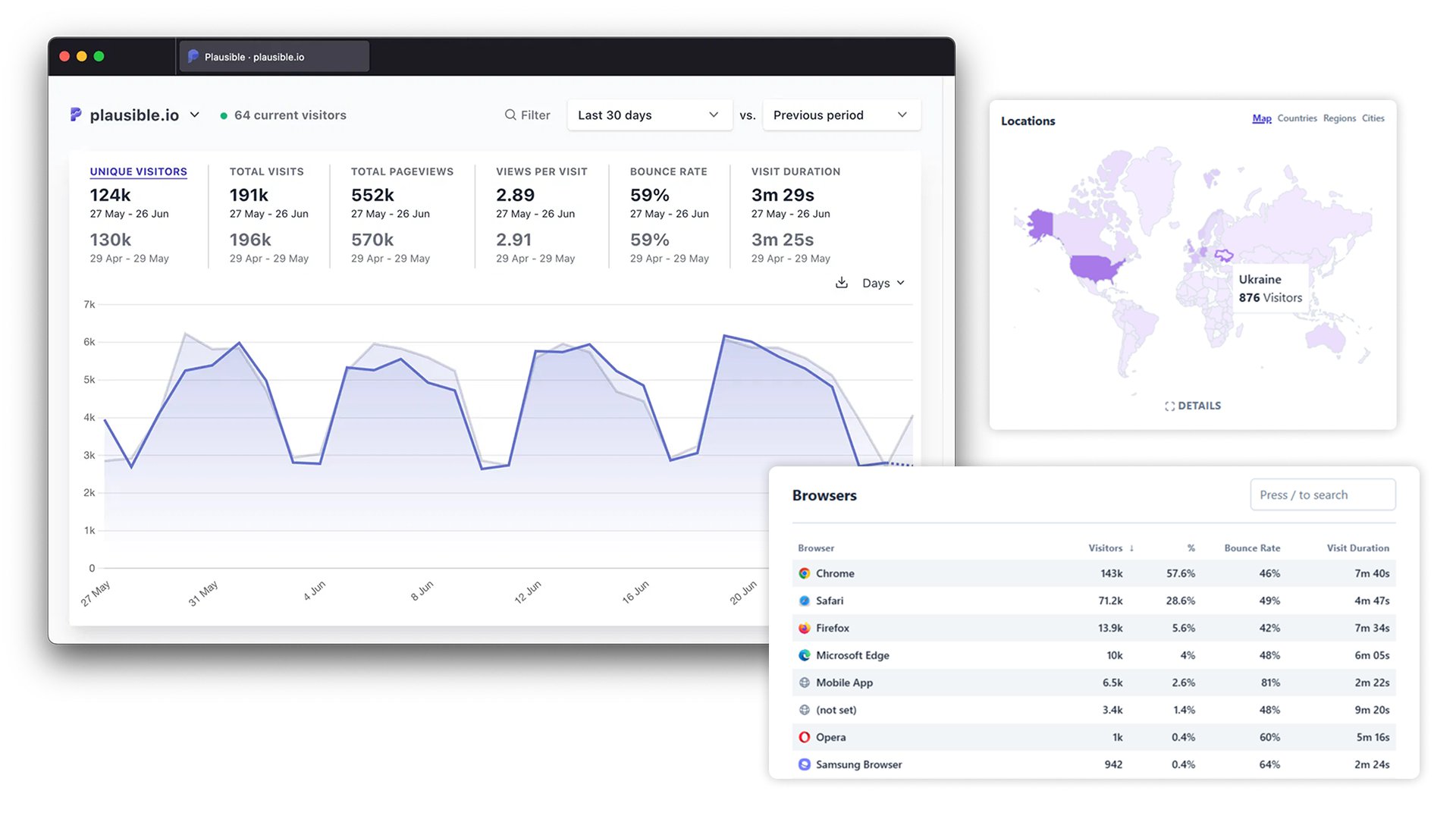Click the chart export download icon

tap(842, 282)
